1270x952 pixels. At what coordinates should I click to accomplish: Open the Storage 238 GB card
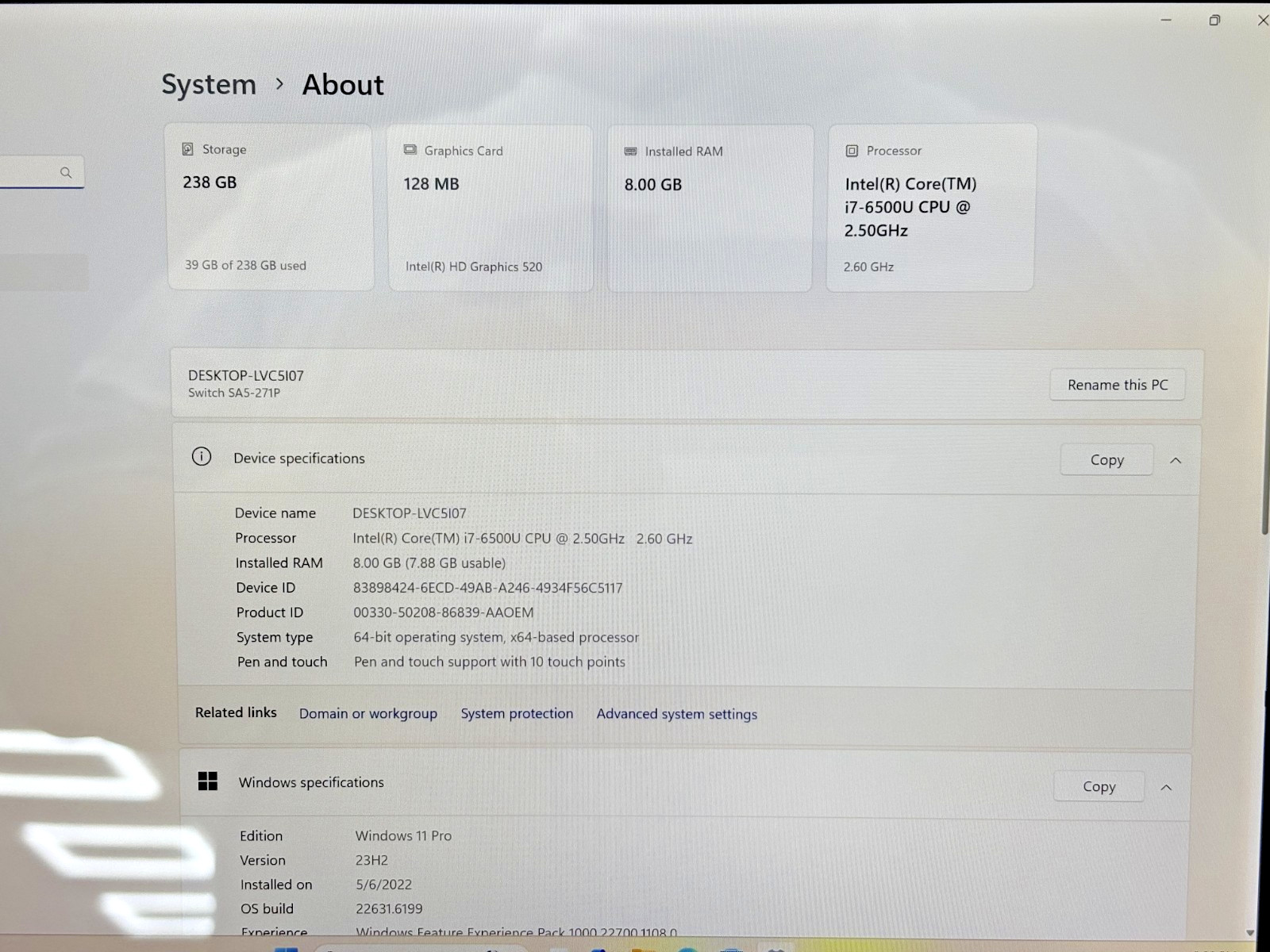tap(270, 207)
